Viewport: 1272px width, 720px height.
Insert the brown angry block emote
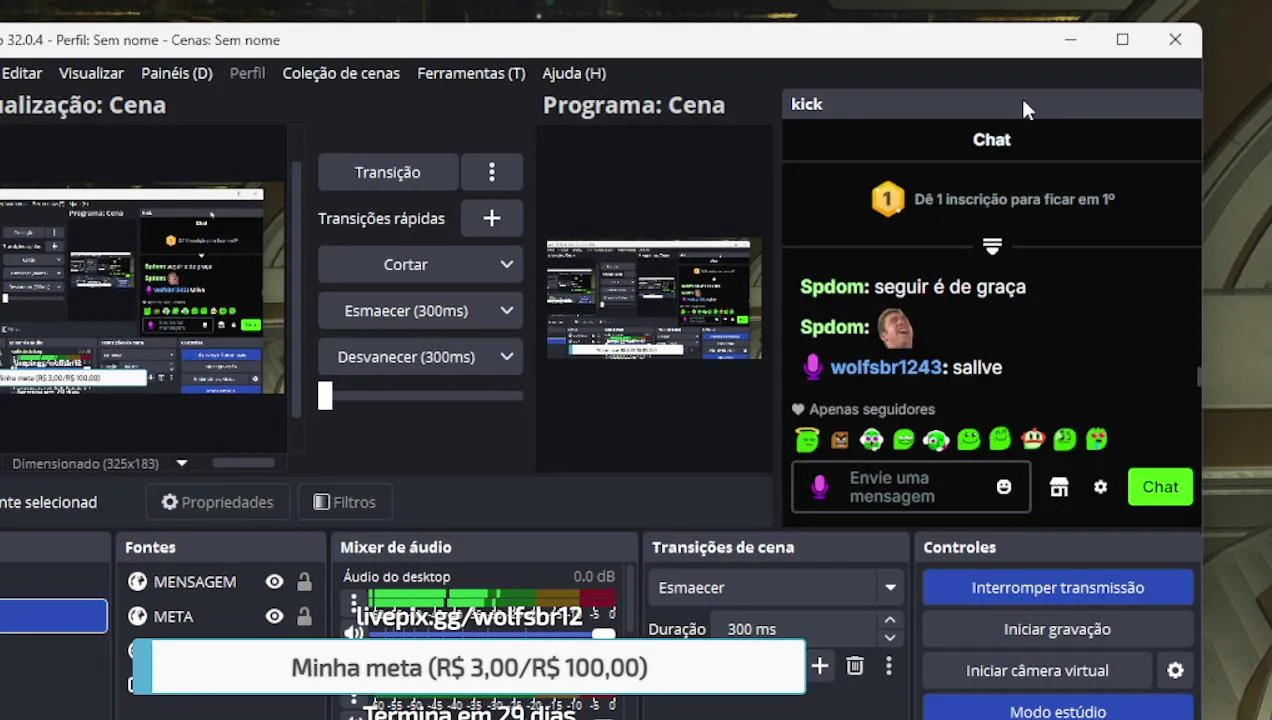(839, 439)
